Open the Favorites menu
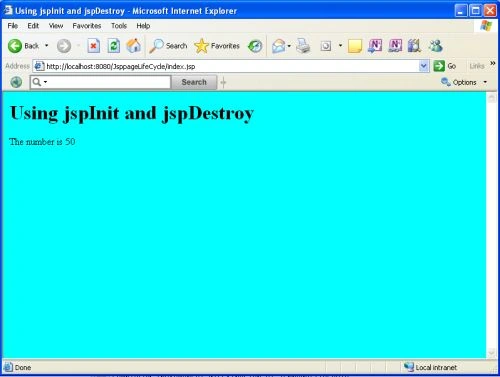This screenshot has height=377, width=500. [x=87, y=26]
